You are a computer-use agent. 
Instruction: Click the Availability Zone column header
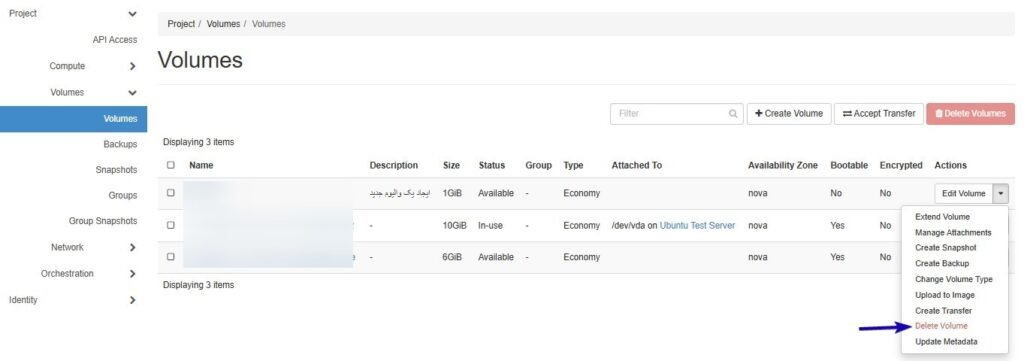click(x=783, y=165)
